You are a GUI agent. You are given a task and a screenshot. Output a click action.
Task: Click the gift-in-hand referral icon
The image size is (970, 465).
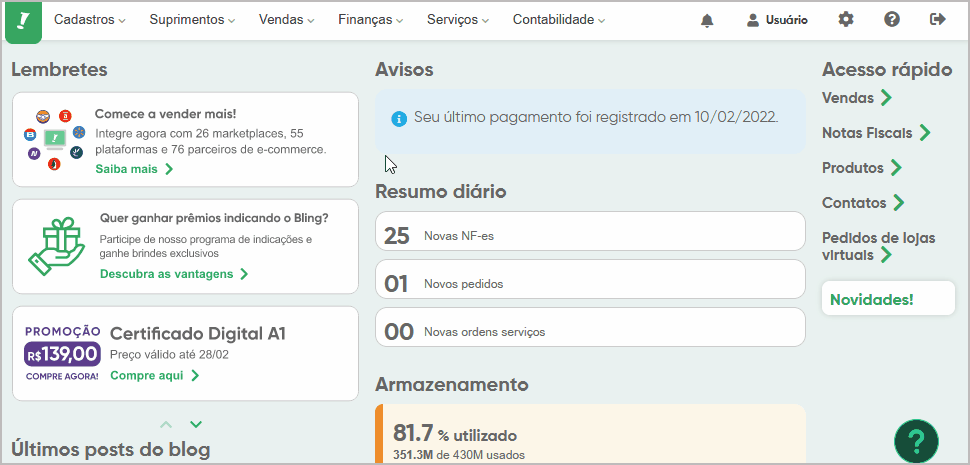tap(56, 246)
